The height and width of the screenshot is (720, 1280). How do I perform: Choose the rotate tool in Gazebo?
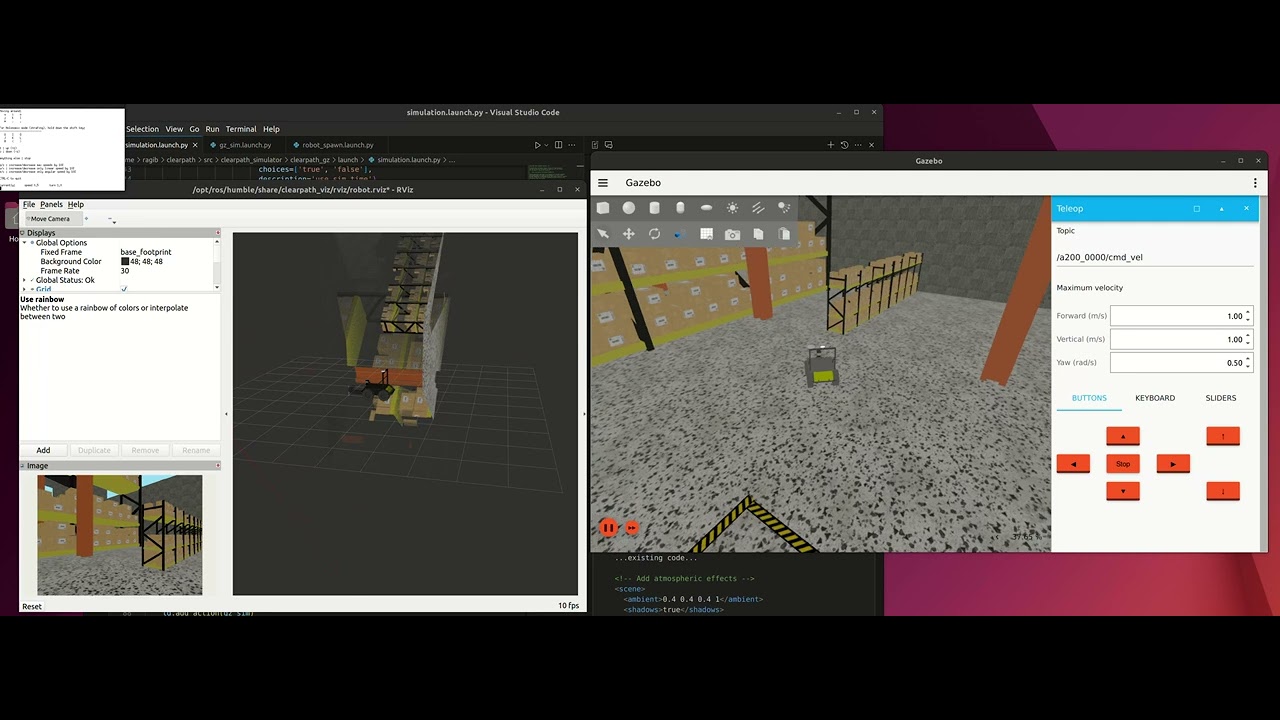coord(655,234)
